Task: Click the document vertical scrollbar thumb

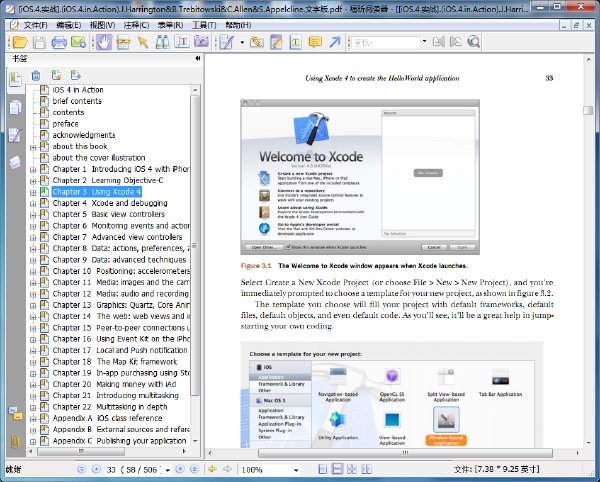Action: (x=588, y=110)
